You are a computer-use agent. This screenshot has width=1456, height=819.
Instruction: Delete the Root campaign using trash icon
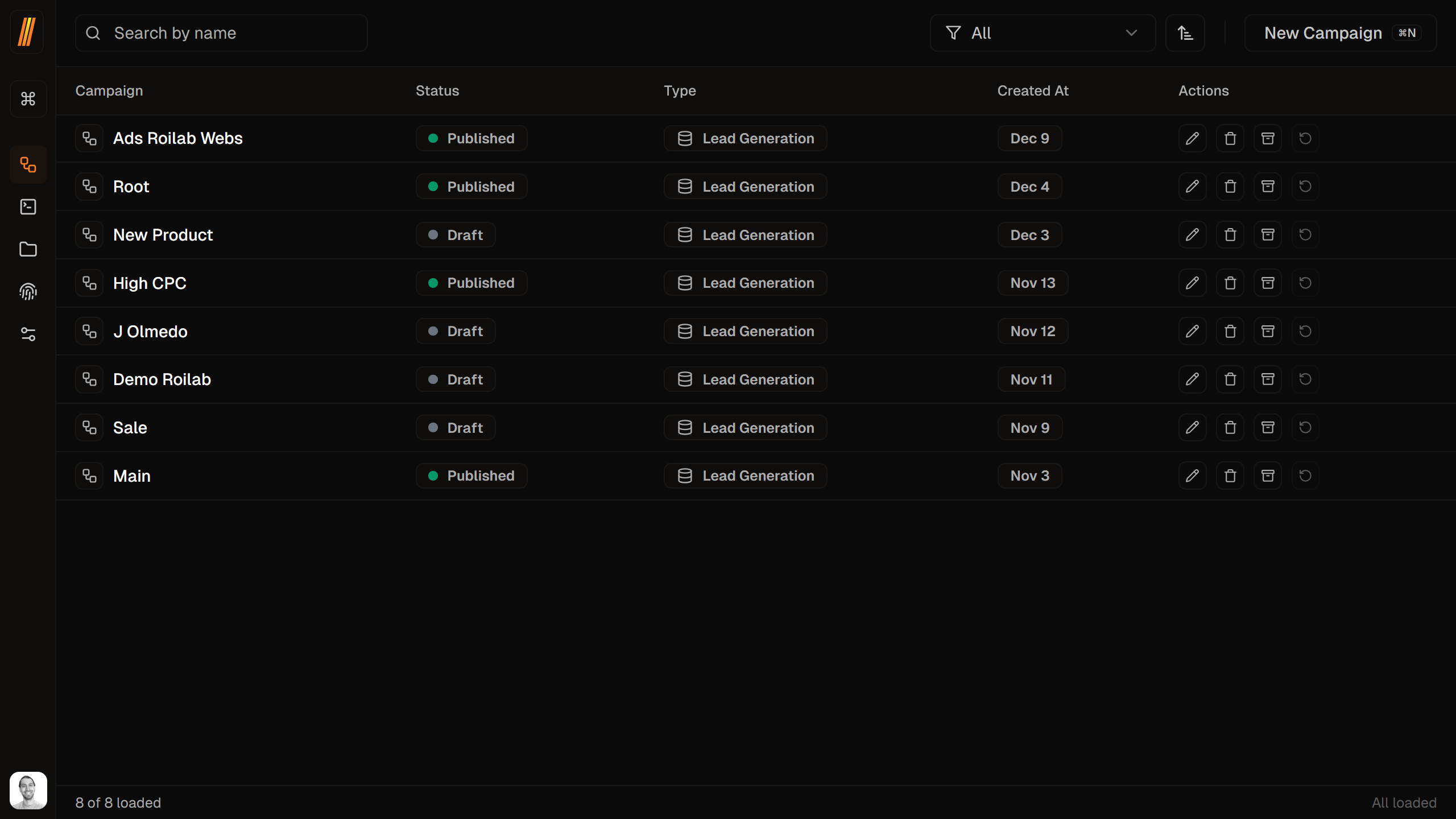click(x=1230, y=186)
